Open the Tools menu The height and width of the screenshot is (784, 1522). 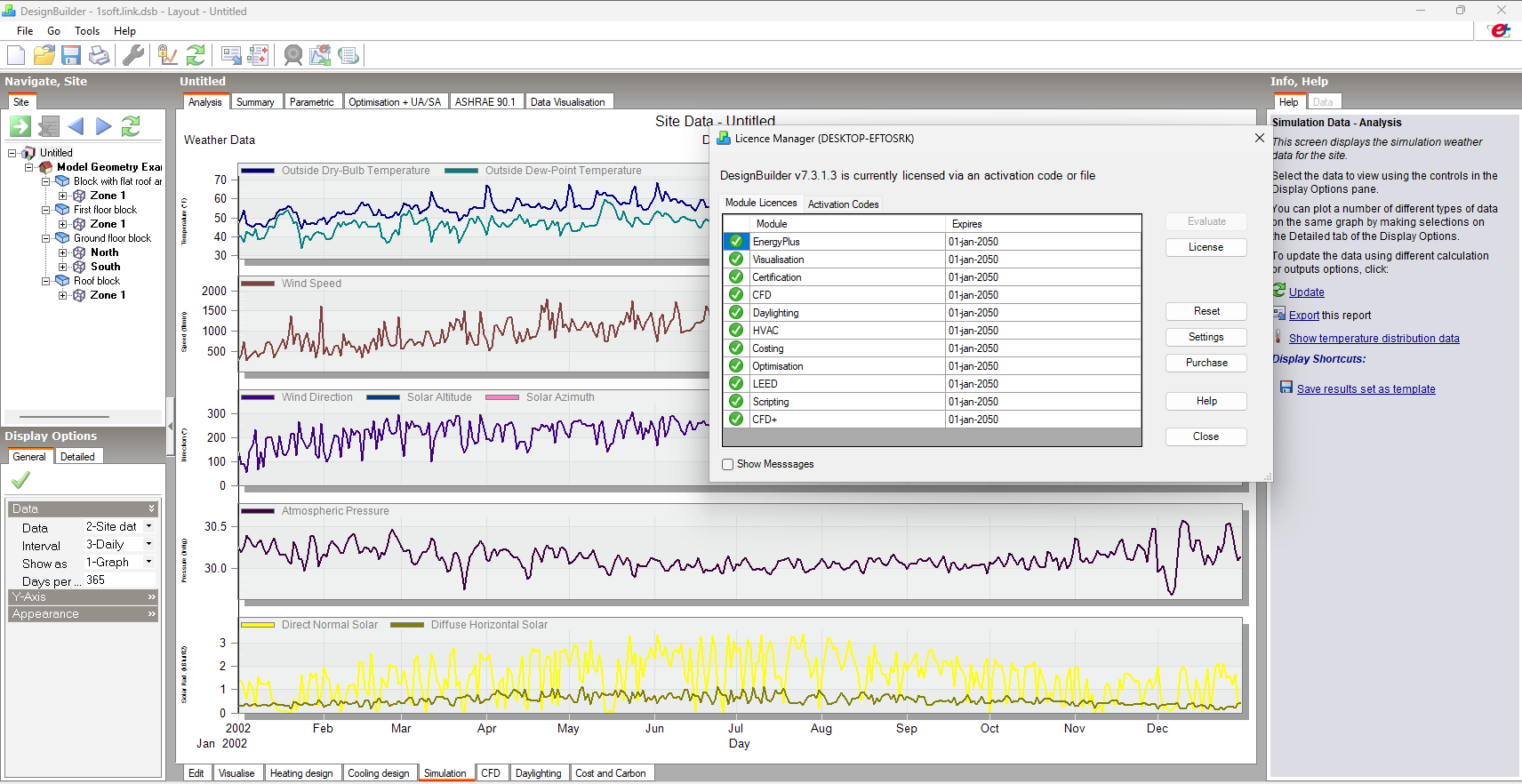tap(87, 31)
